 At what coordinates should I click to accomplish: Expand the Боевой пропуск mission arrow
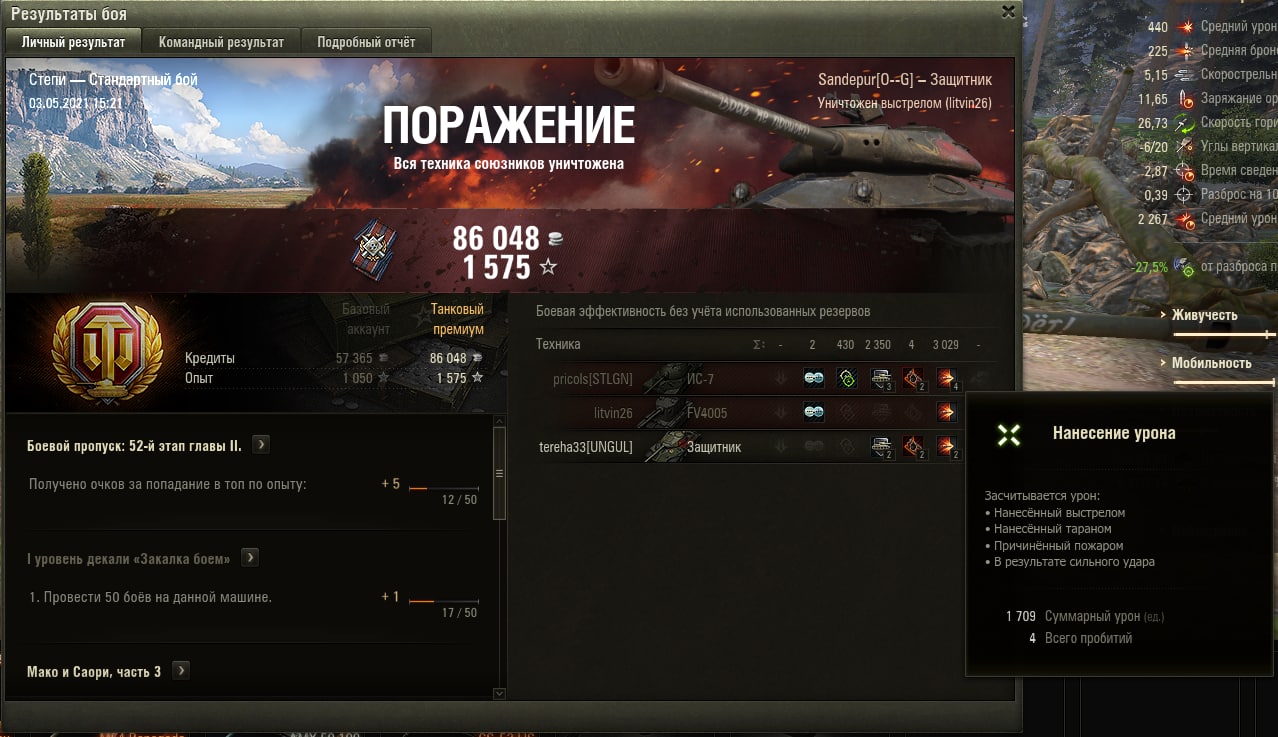coord(260,445)
